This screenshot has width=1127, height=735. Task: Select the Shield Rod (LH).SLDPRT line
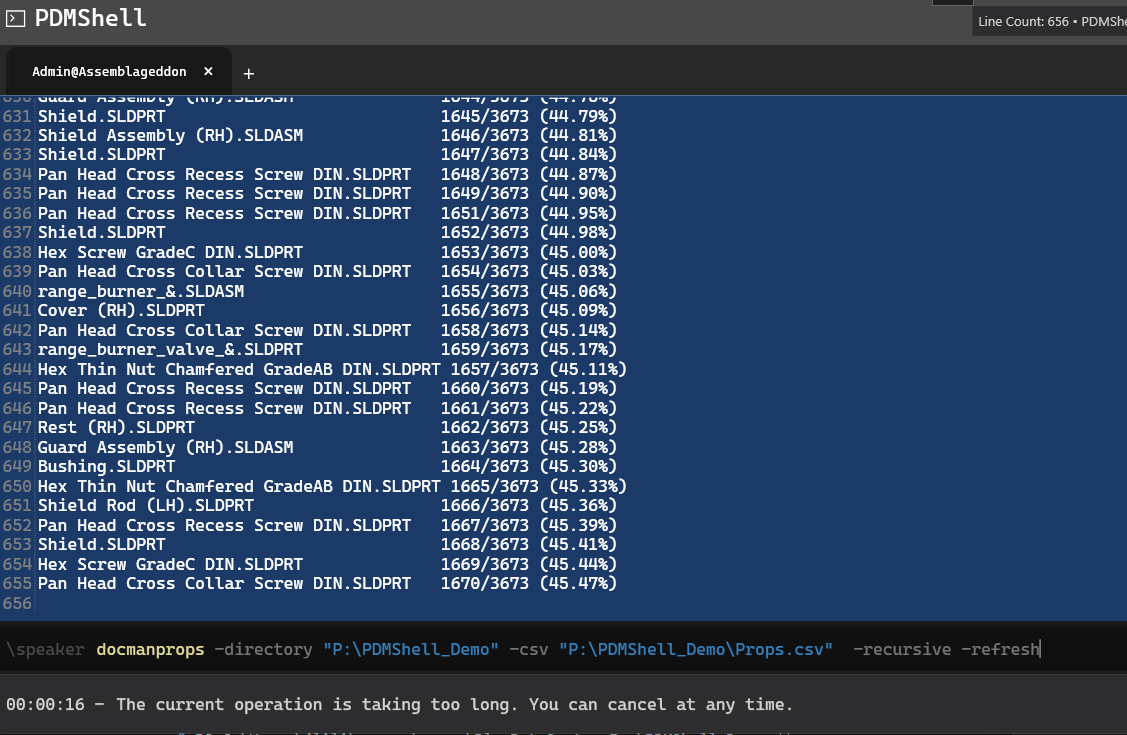click(145, 506)
